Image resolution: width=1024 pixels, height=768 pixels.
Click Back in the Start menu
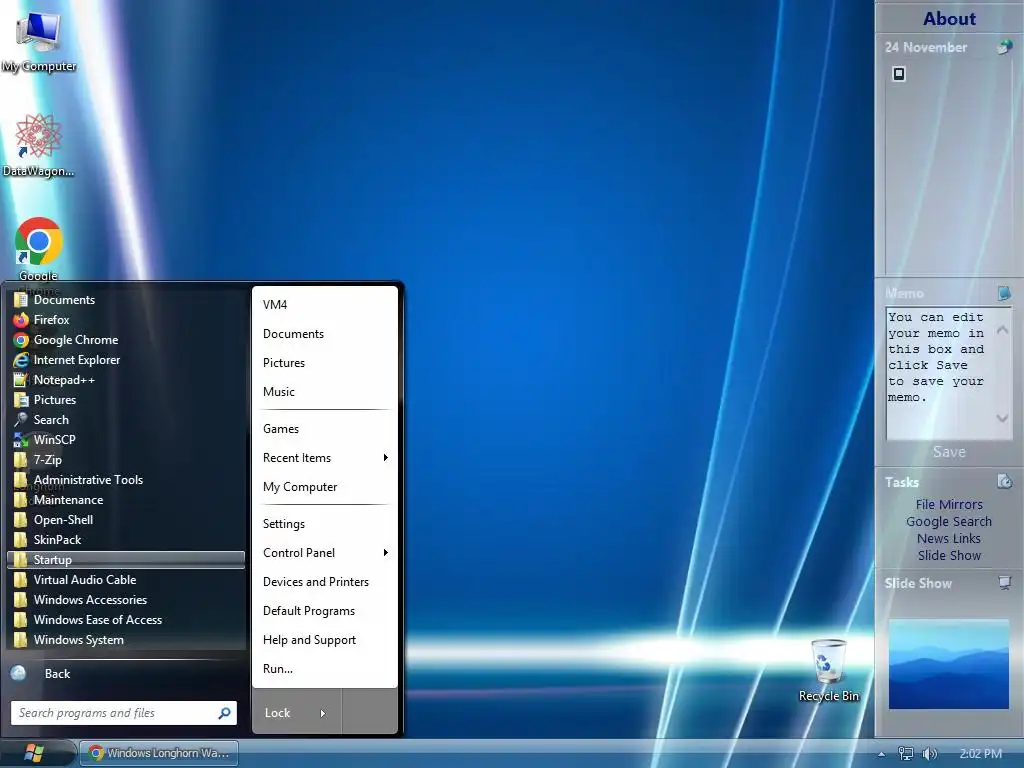[57, 673]
